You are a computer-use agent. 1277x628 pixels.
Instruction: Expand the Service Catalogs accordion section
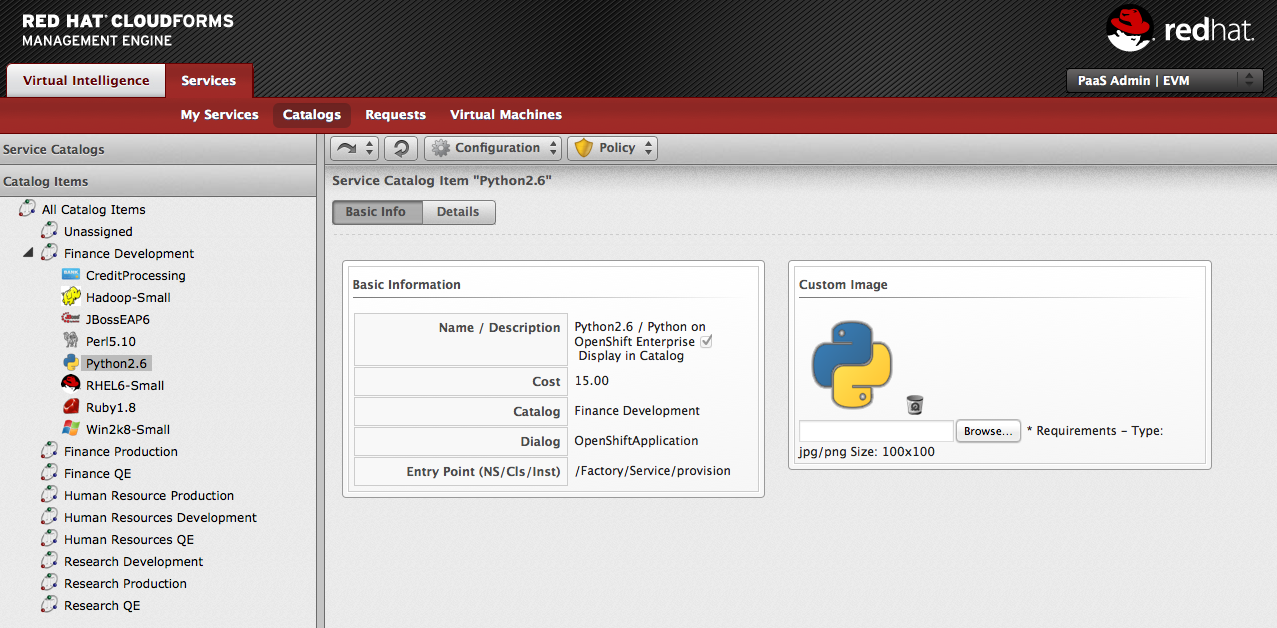tap(54, 150)
